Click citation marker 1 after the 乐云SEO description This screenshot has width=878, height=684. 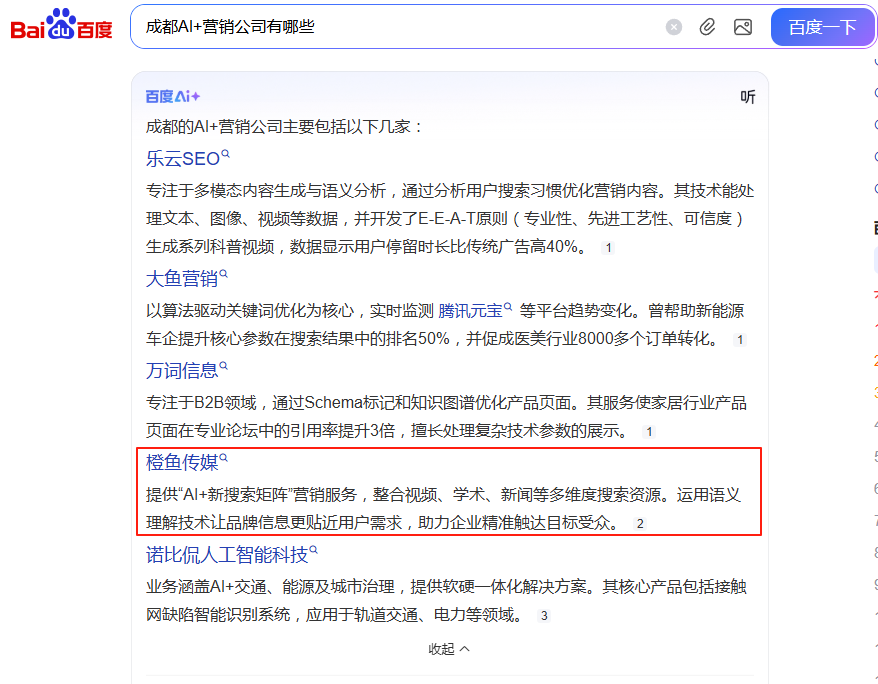coord(607,248)
